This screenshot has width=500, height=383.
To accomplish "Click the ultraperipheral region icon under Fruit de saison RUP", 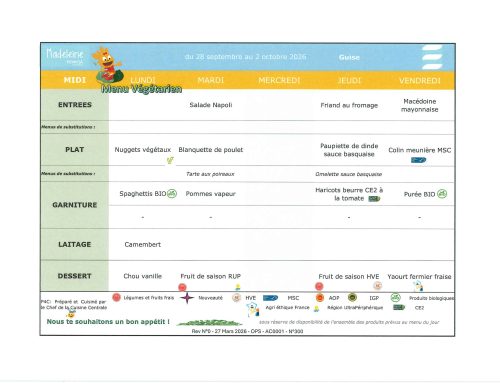I will click(238, 287).
